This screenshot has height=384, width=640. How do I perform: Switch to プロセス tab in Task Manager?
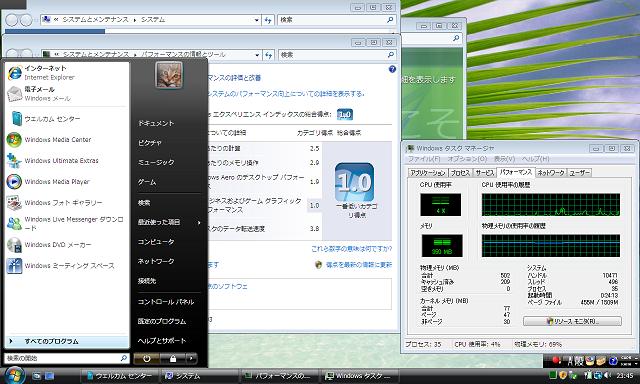(460, 173)
